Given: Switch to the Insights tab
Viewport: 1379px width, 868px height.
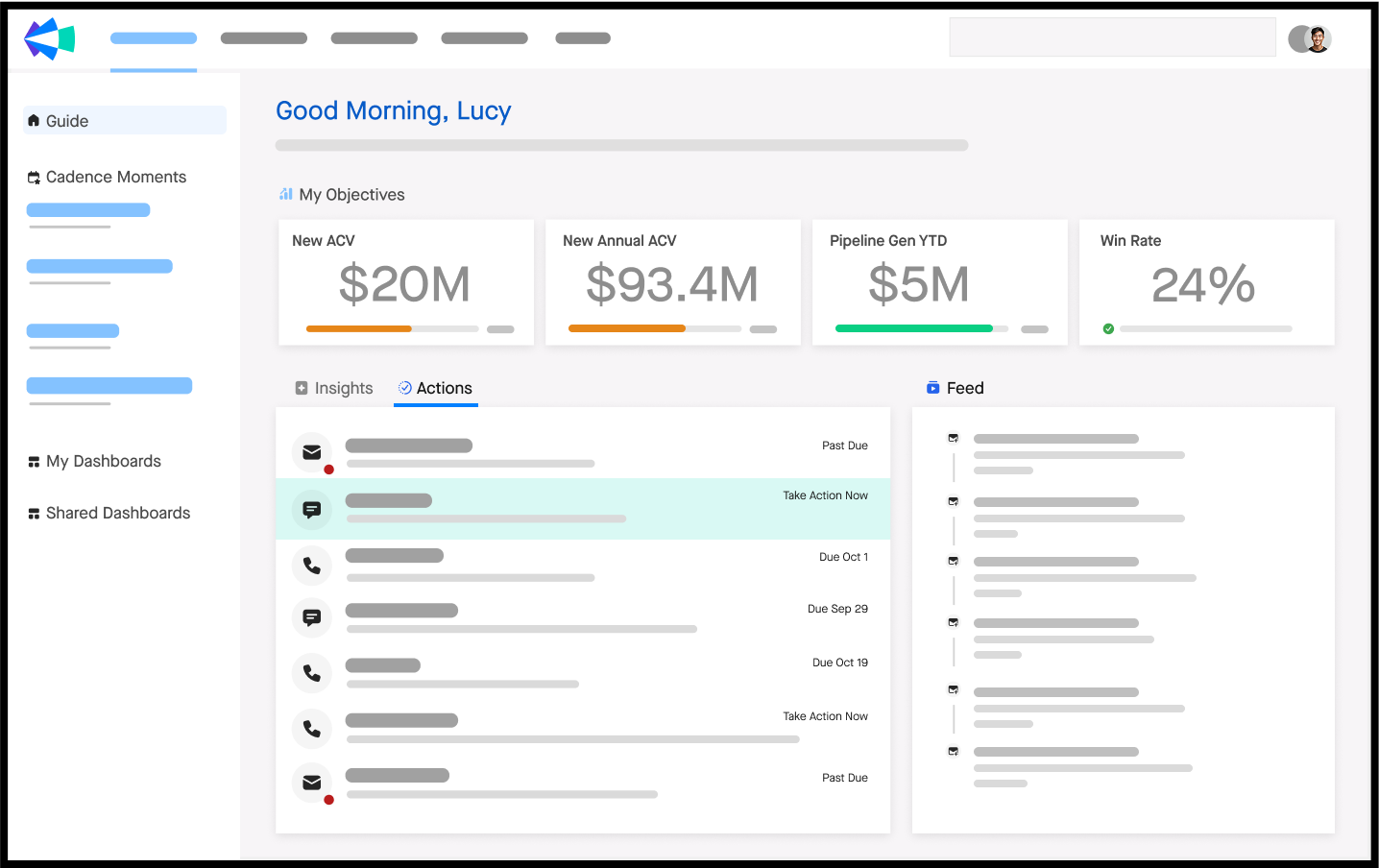Looking at the screenshot, I should (334, 388).
